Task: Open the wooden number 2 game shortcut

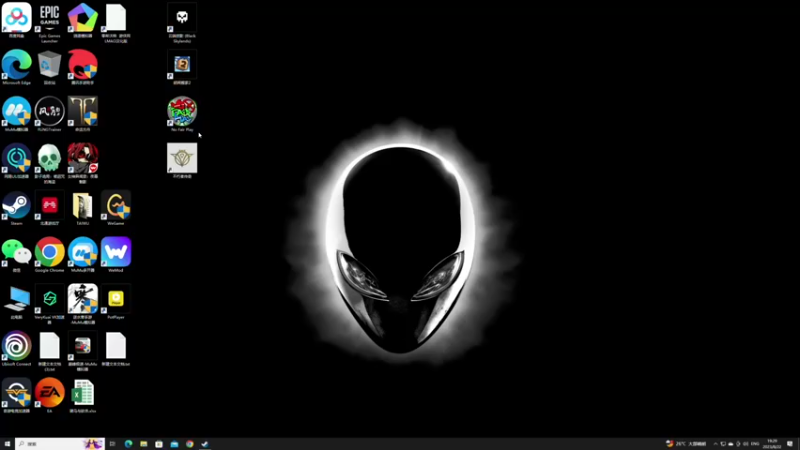Action: (182, 65)
